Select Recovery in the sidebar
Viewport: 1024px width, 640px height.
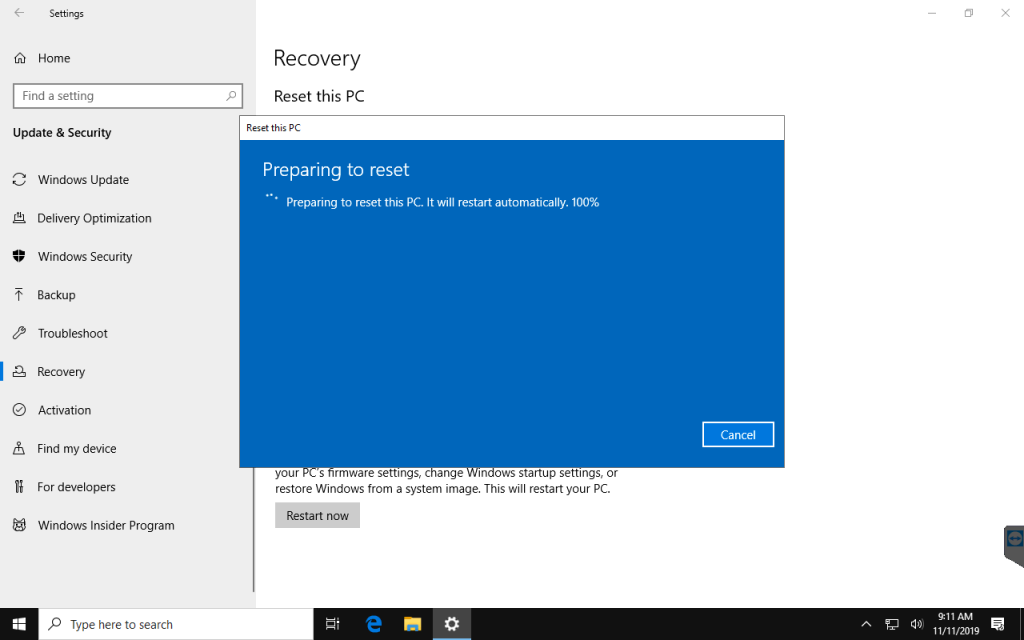coord(61,372)
